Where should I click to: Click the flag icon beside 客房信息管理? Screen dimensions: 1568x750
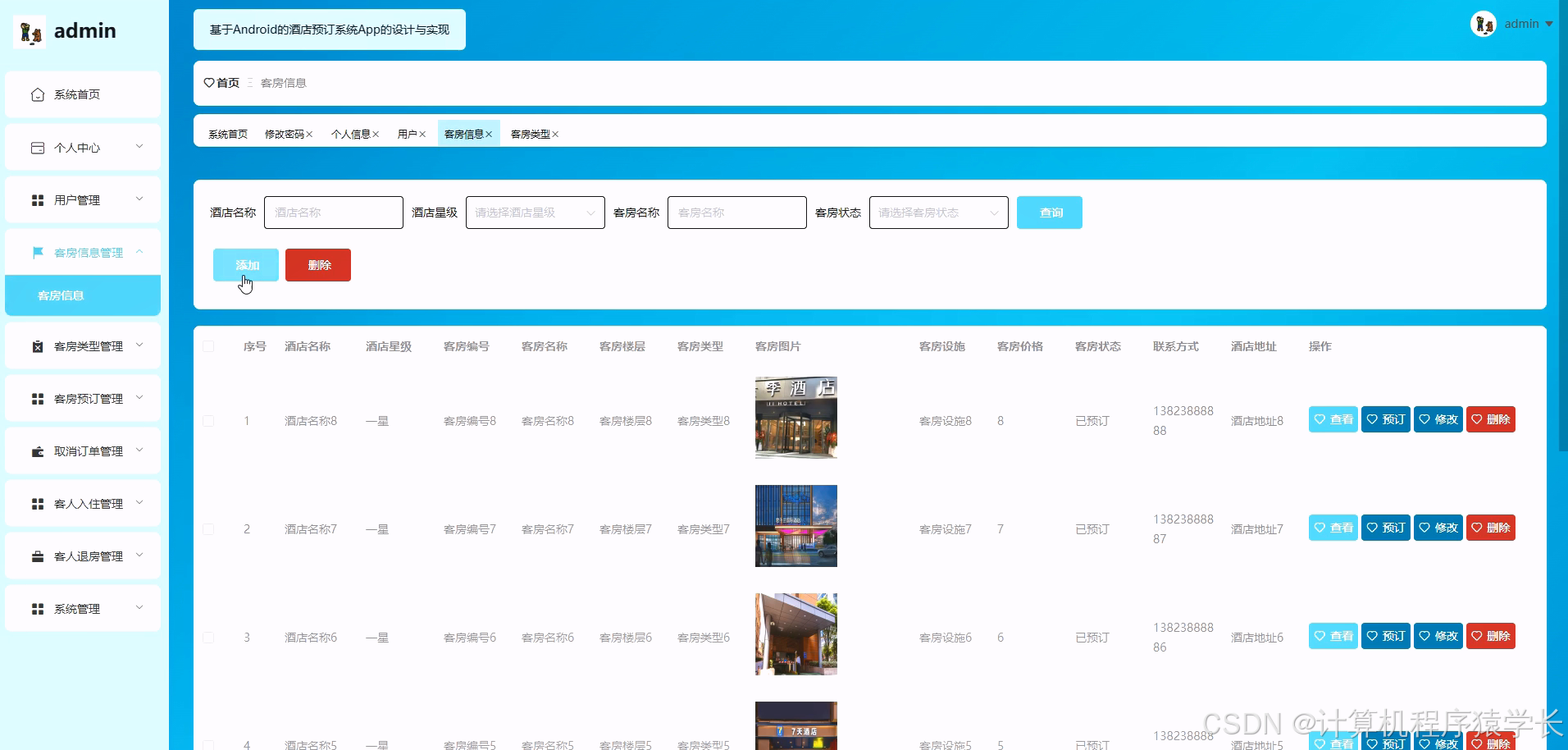(38, 253)
